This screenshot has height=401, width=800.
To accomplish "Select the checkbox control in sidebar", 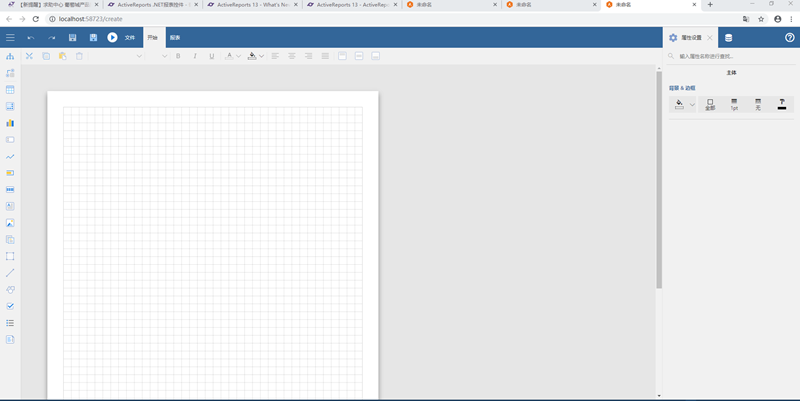I will [10, 306].
